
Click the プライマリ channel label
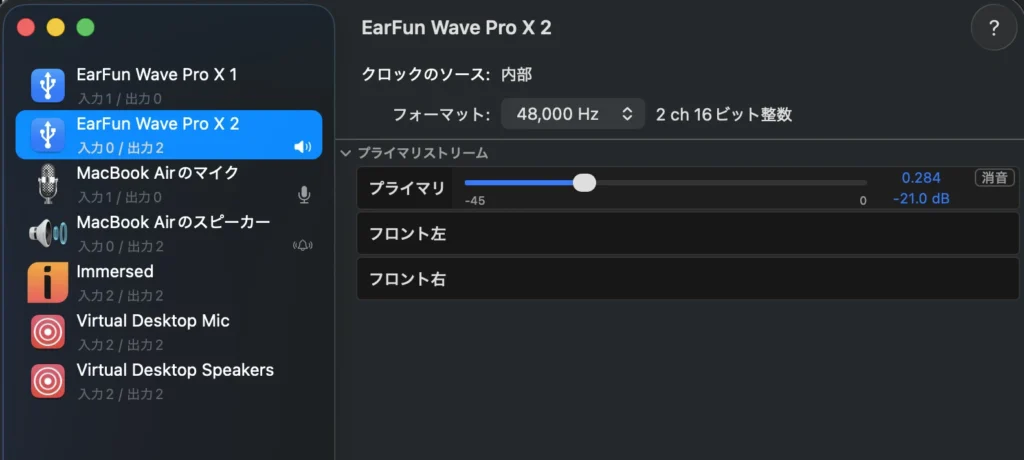[x=407, y=188]
